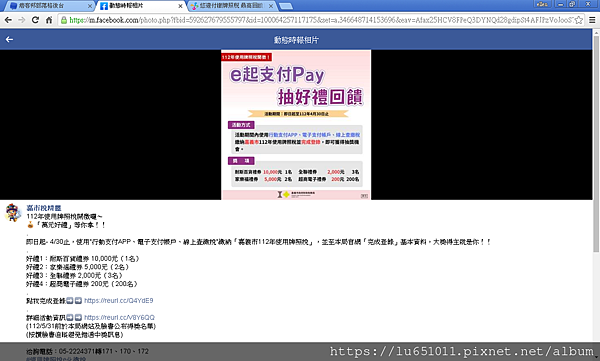Click the browser back arrow

coord(8,20)
